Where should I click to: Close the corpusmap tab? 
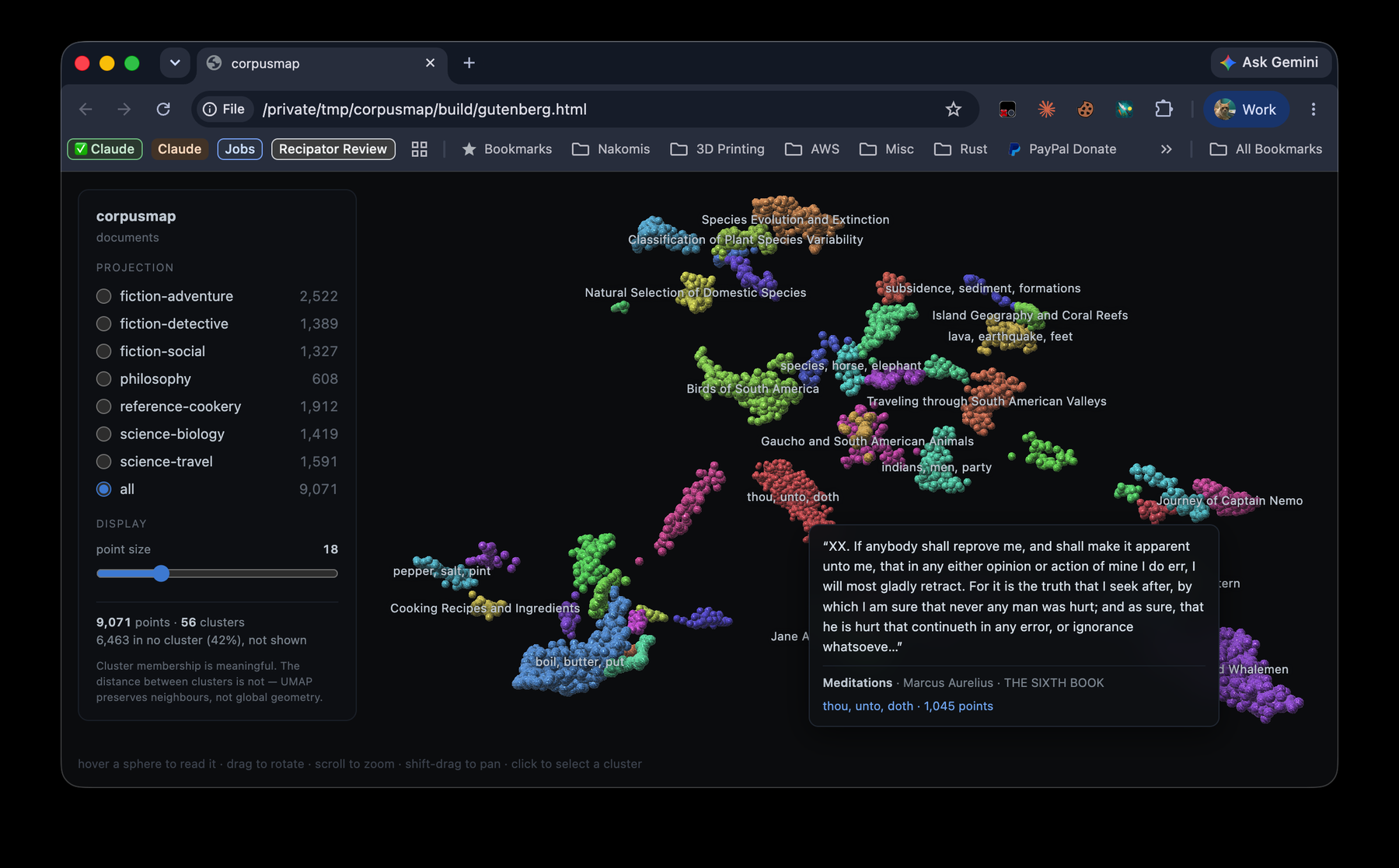431,63
